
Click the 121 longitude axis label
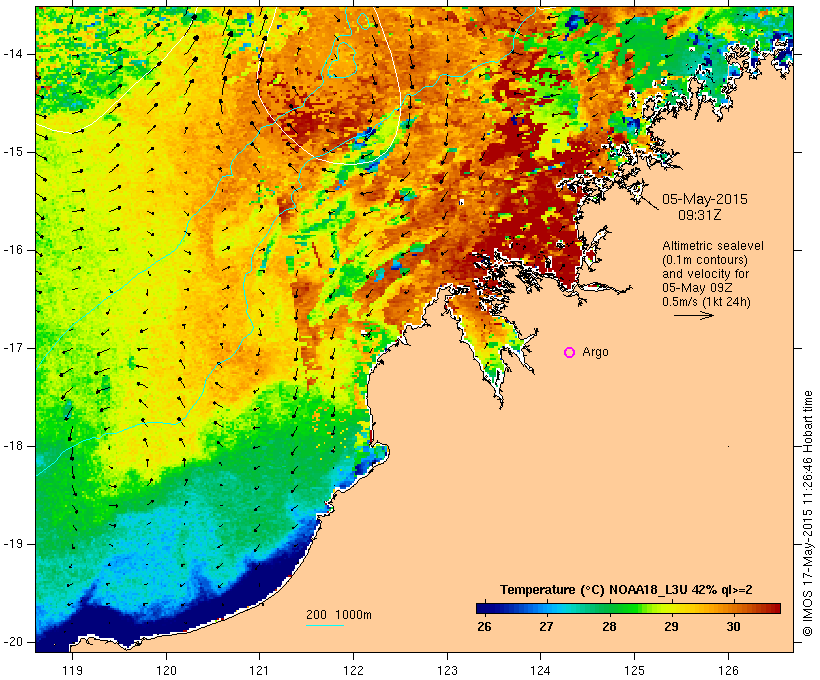pos(260,671)
